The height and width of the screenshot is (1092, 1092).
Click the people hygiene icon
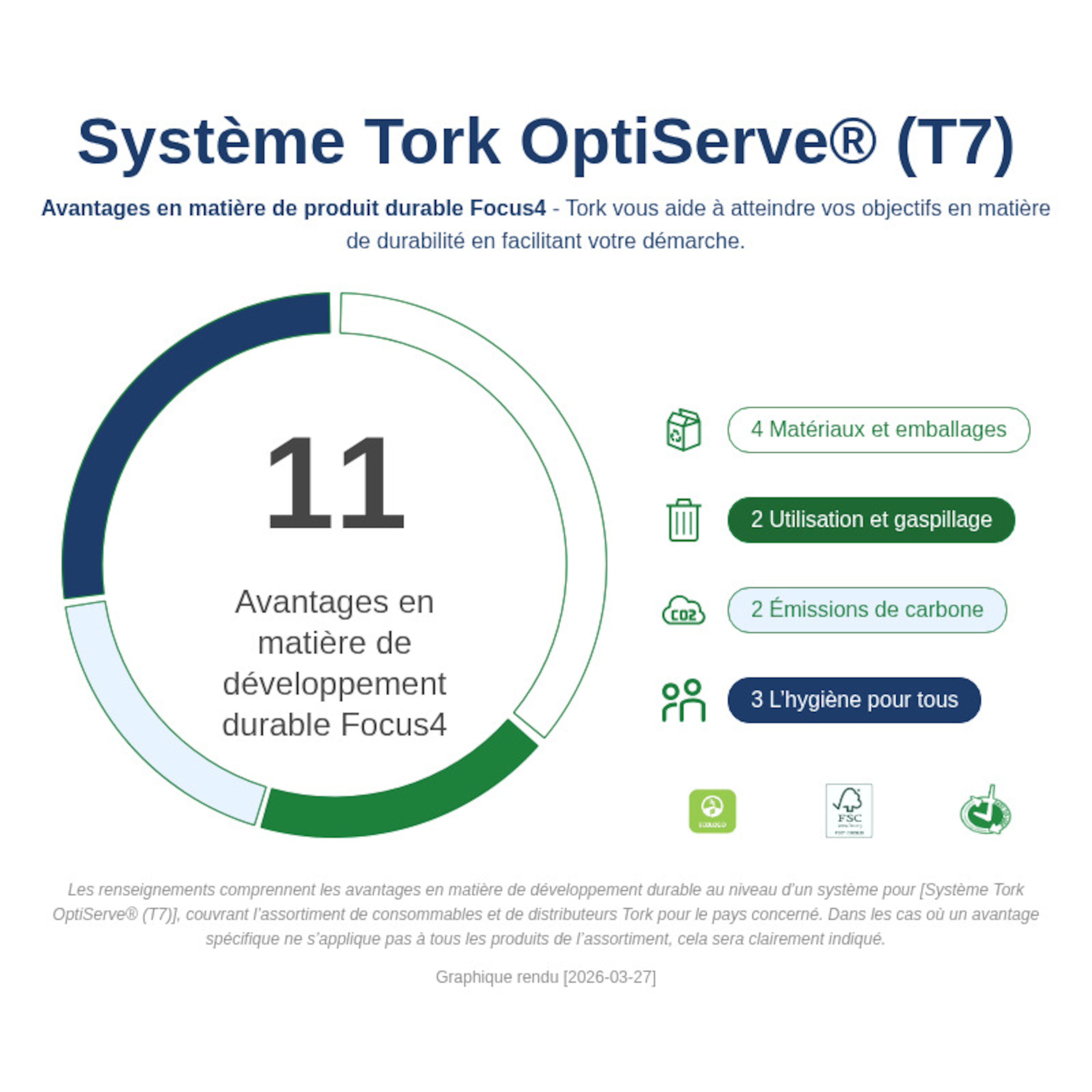[x=683, y=700]
